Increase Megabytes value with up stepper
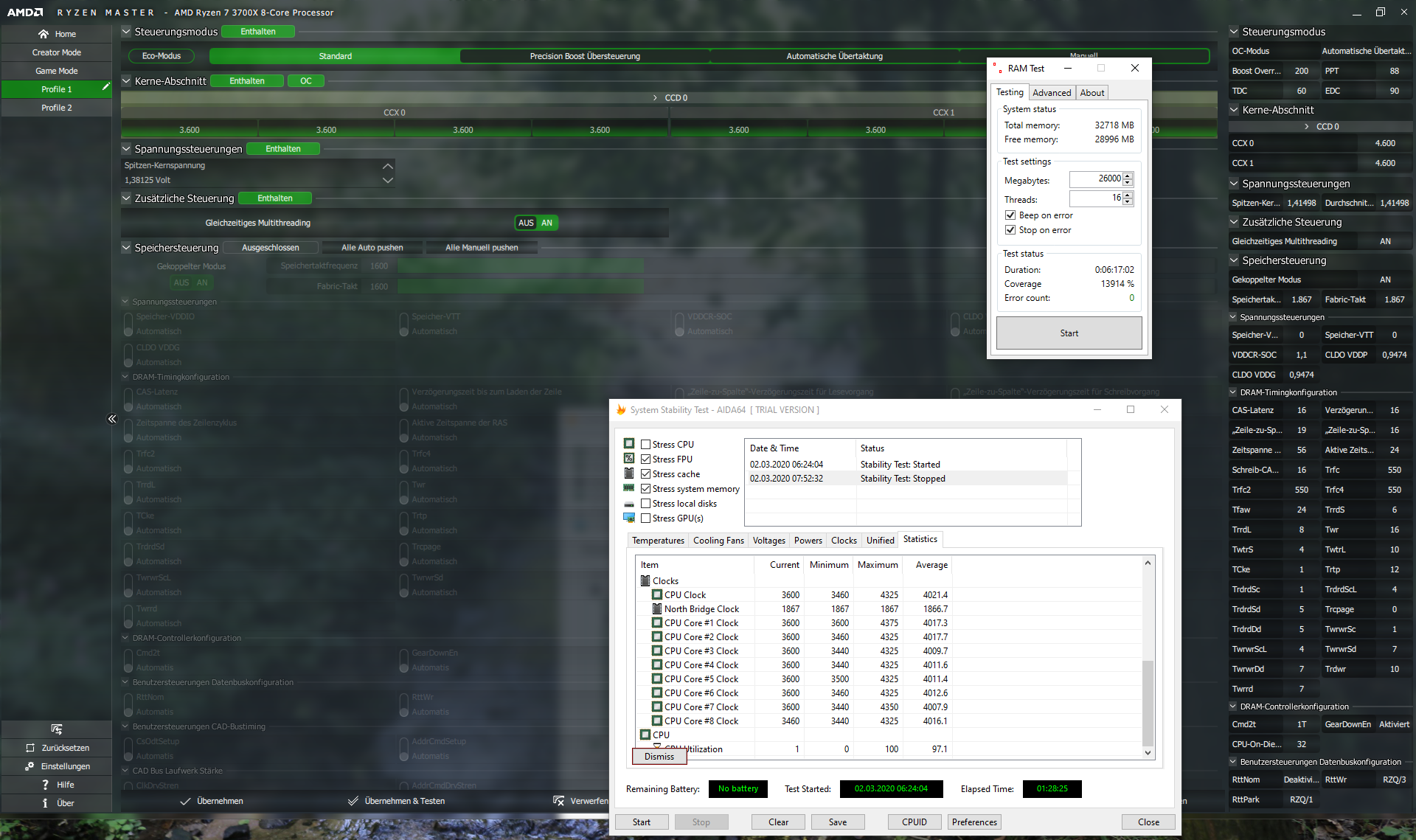This screenshot has width=1416, height=840. 1128,176
